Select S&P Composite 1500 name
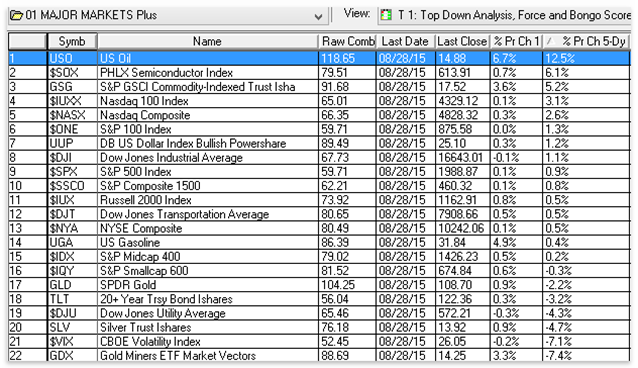This screenshot has width=638, height=368. (208, 186)
